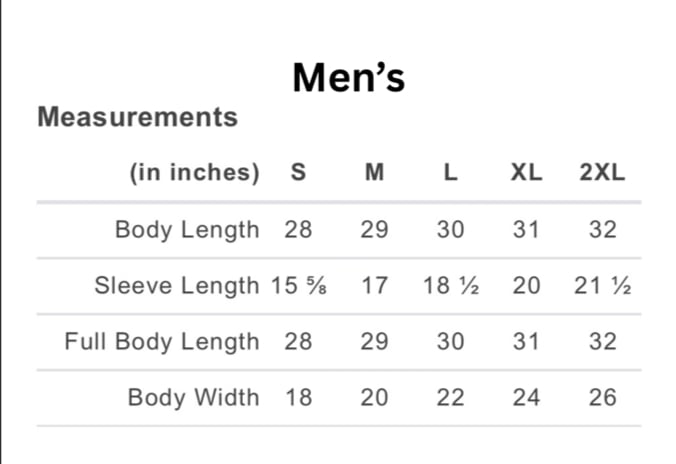
Task: Click Sleeve Length value 21 ½ for 2XL
Action: pyautogui.click(x=603, y=285)
